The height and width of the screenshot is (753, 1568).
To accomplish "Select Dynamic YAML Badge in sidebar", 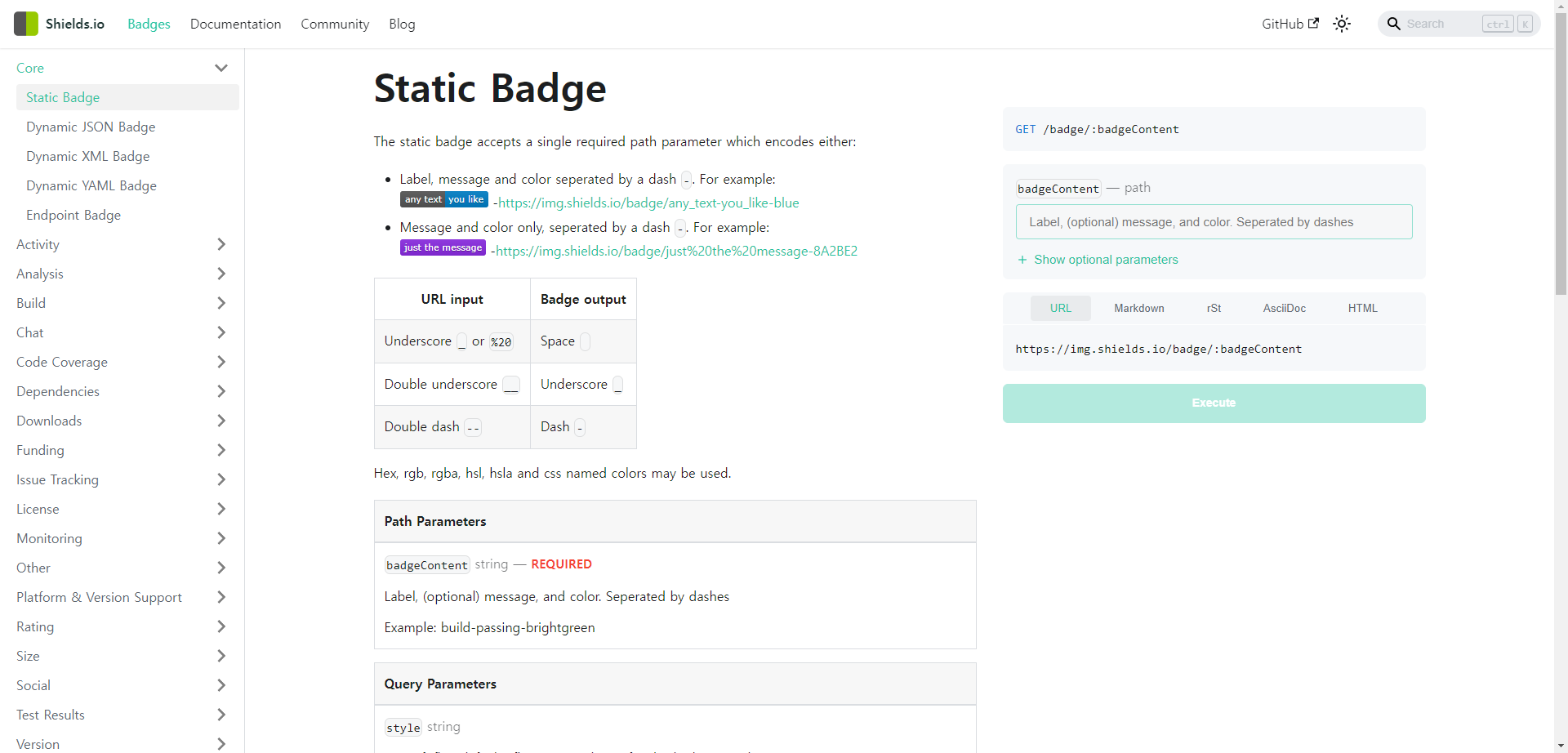I will tap(127, 185).
